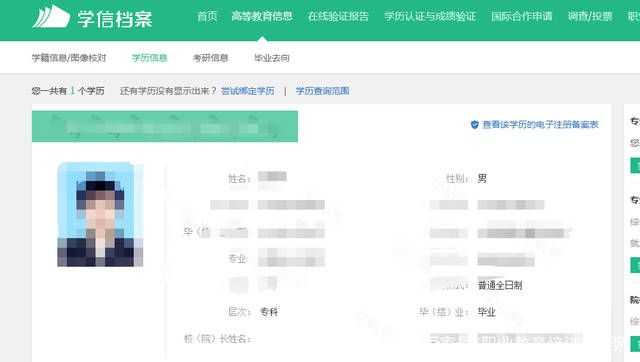Screen dimensions: 640x362
Task: Switch to the 学籍信息/图像校对 tab
Action: pyautogui.click(x=69, y=58)
